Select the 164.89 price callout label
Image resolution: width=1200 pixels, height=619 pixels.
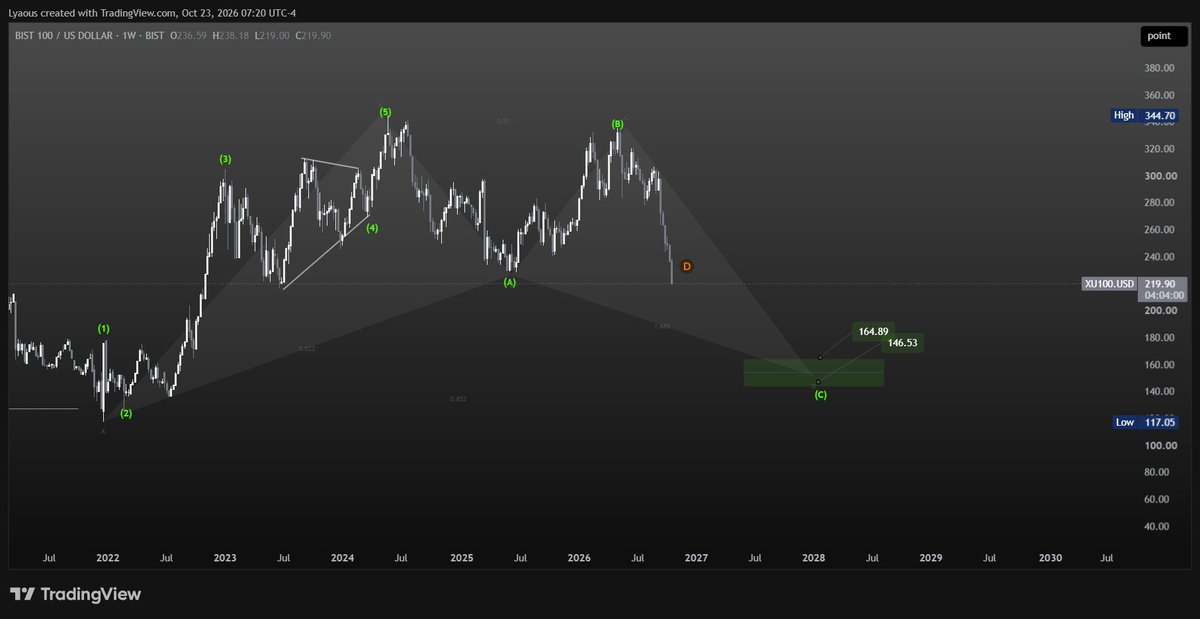[873, 330]
